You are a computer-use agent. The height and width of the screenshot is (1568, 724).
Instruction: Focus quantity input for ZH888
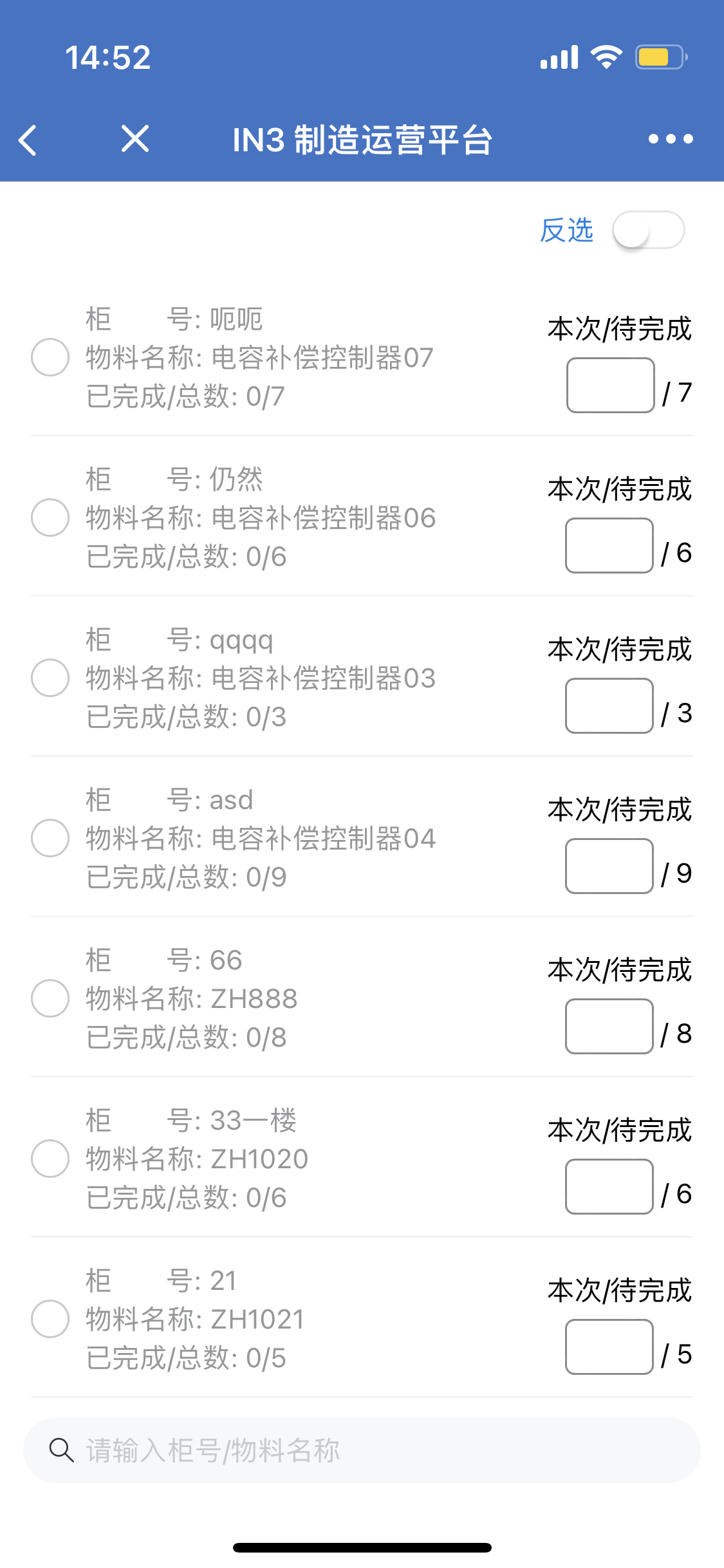(609, 1027)
